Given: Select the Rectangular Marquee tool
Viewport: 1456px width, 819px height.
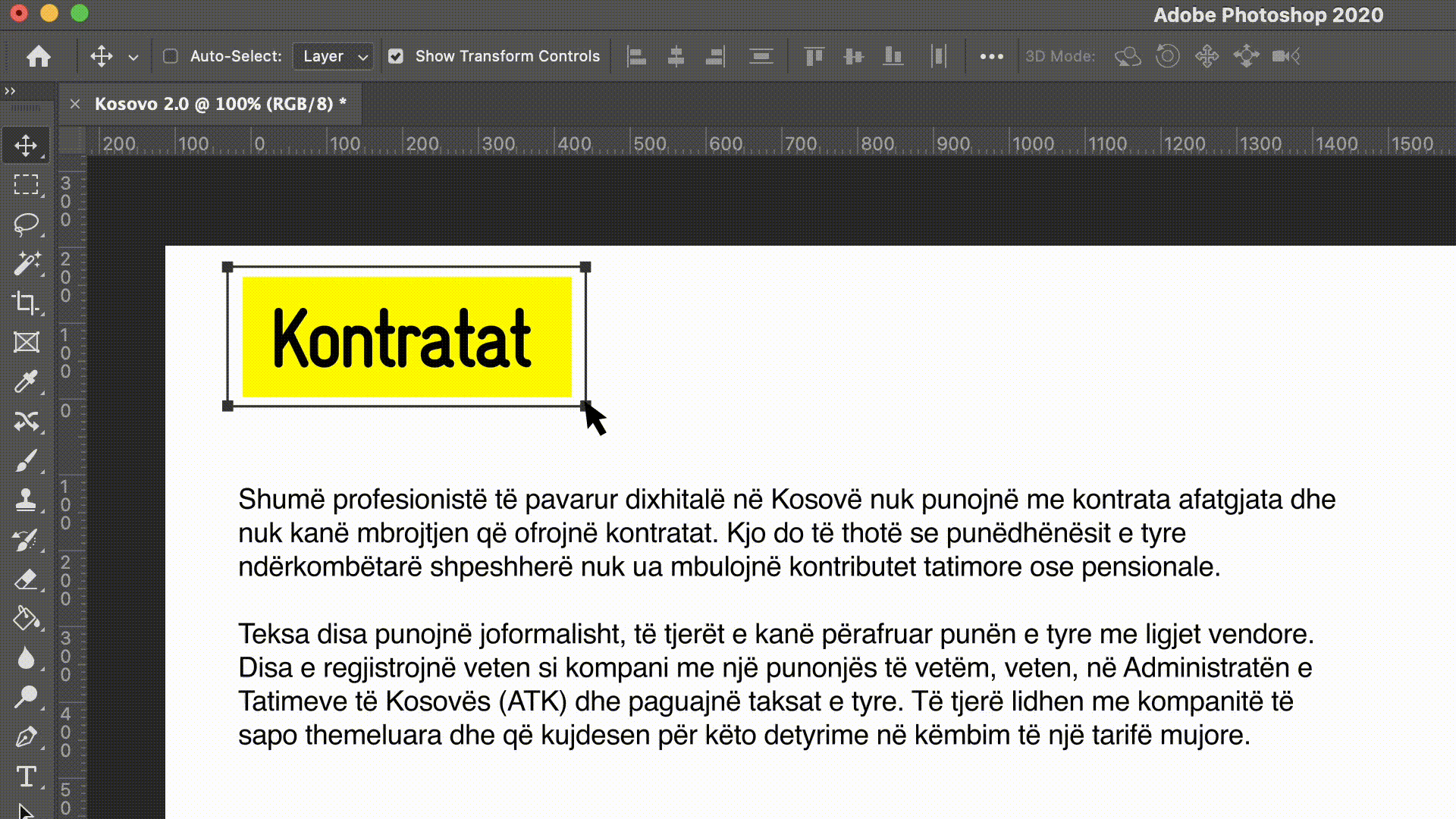Looking at the screenshot, I should click(27, 184).
